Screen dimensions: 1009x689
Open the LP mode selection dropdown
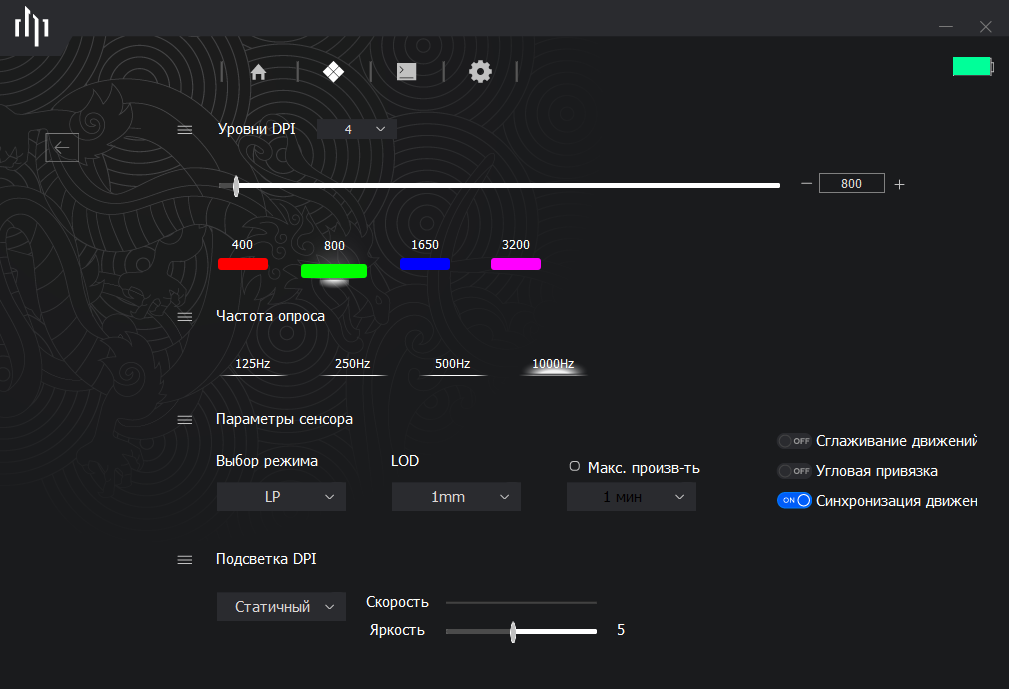click(x=281, y=497)
